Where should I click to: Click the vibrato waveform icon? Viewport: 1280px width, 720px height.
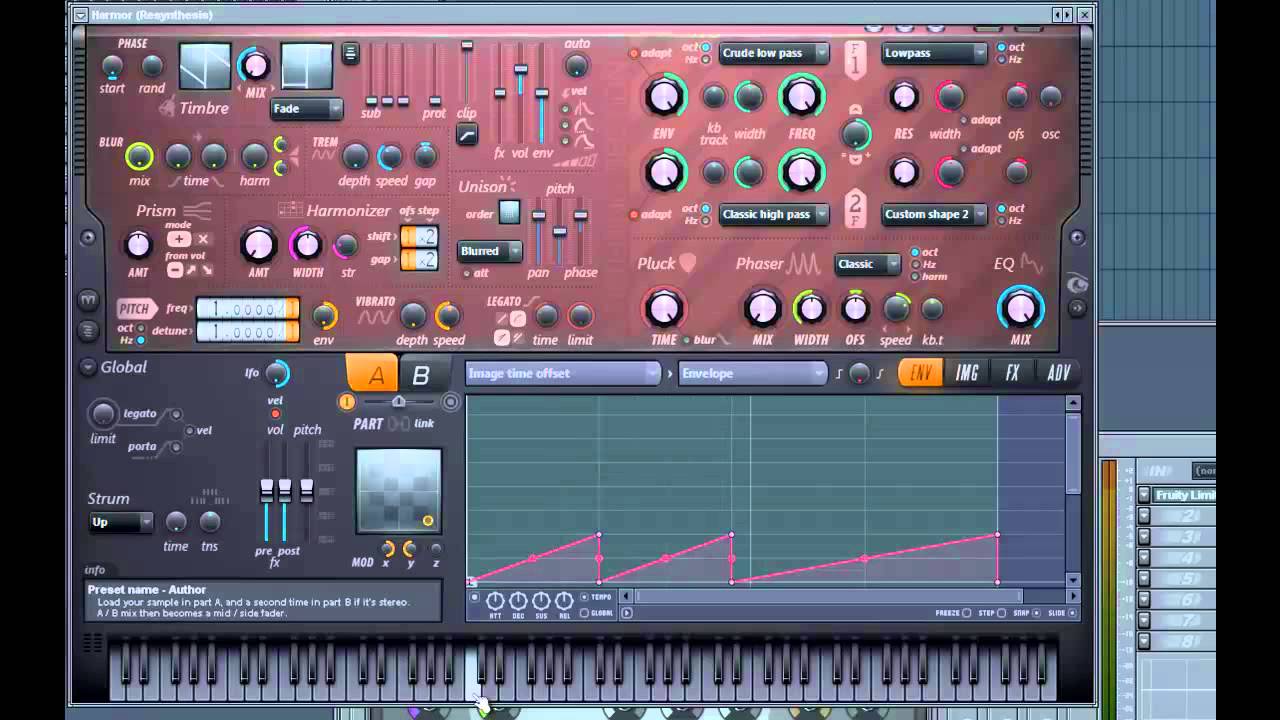pos(375,318)
